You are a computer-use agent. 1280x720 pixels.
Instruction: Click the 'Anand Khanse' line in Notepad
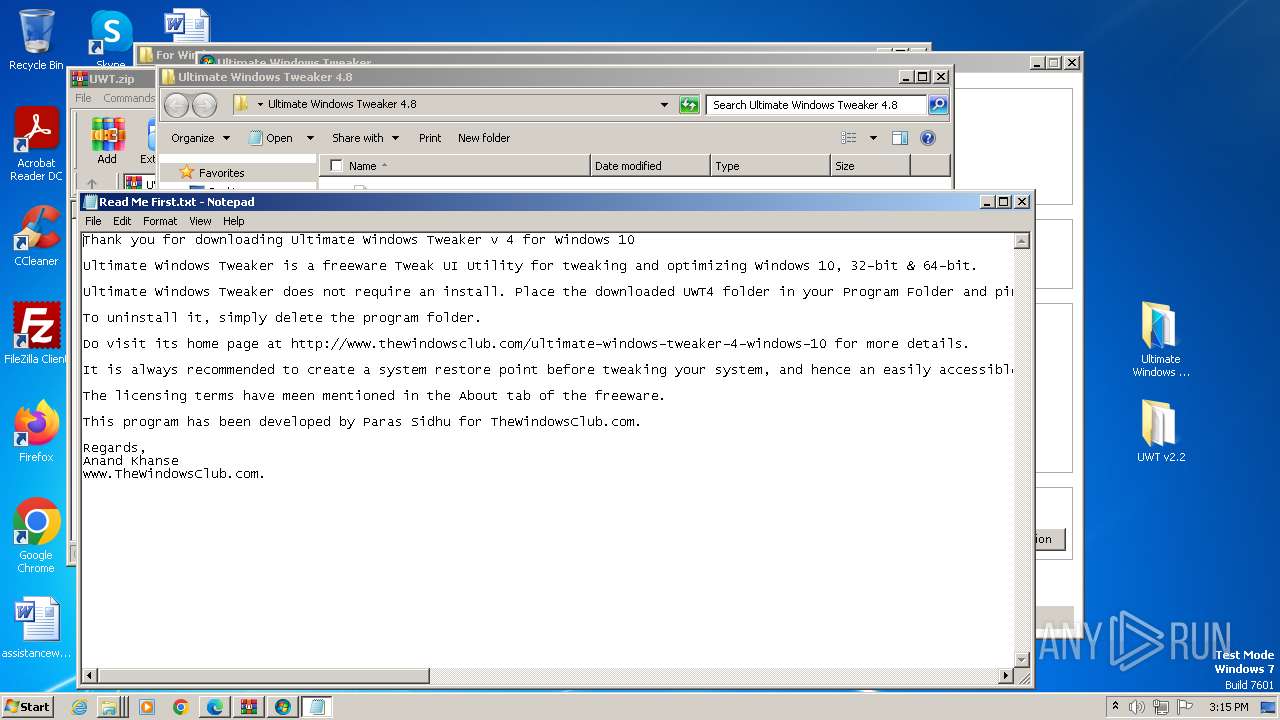click(131, 461)
